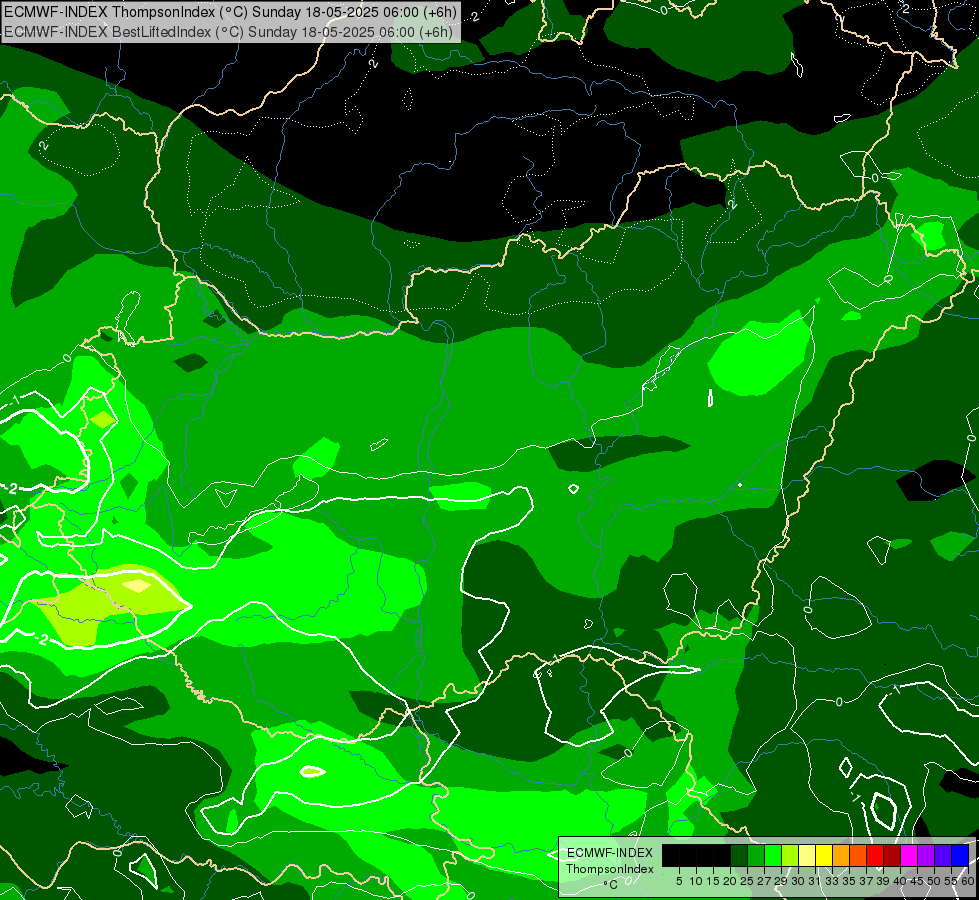
Task: Click the legend value 15
Action: click(x=713, y=881)
